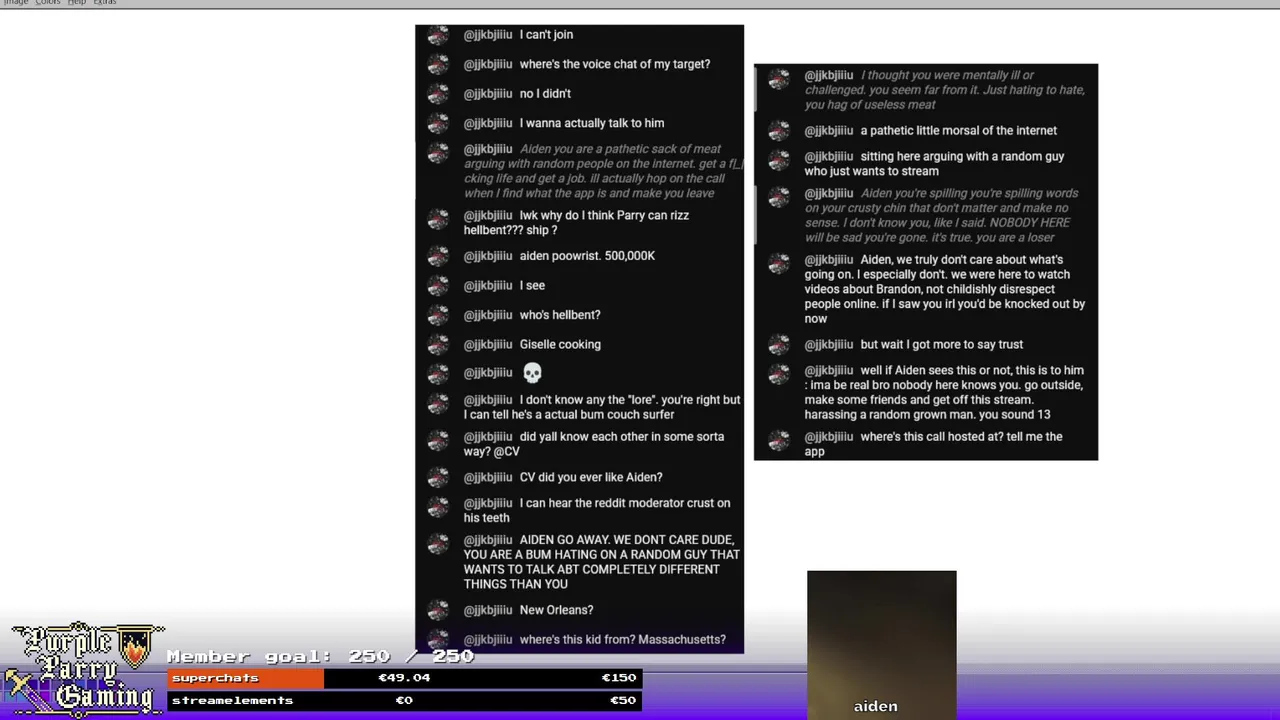The image size is (1280, 720).
Task: Click the skull emoji in chat
Action: click(532, 373)
